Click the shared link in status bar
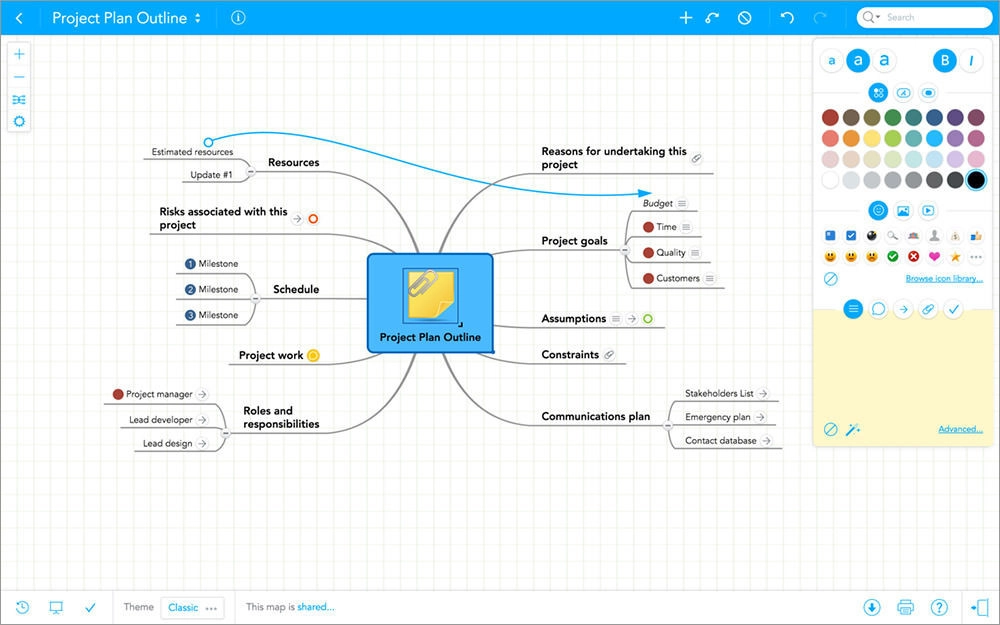Viewport: 1000px width, 625px height. point(316,607)
